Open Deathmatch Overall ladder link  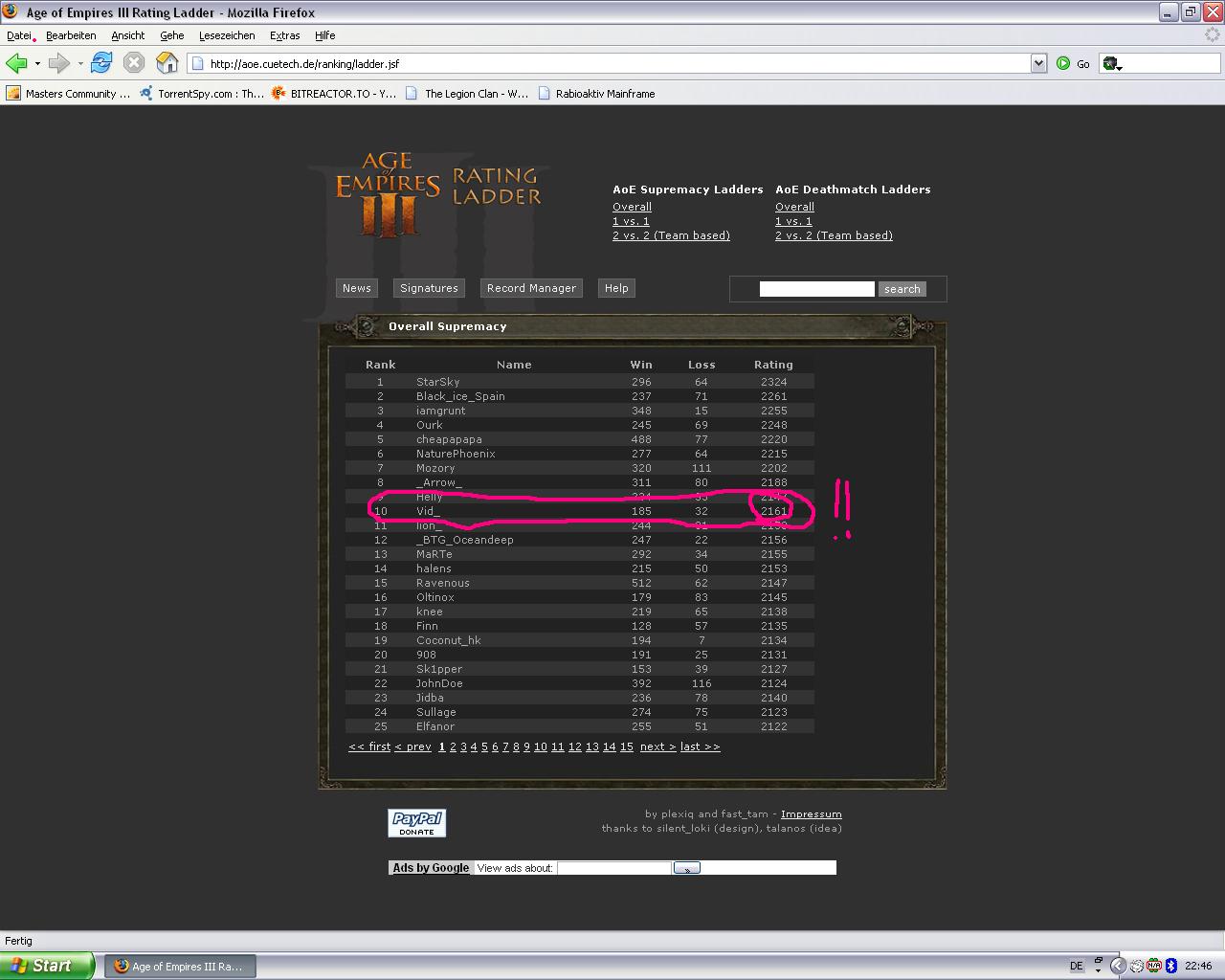[x=794, y=207]
